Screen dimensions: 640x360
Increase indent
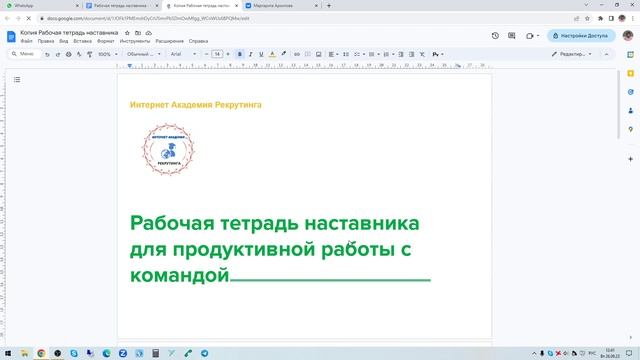pyautogui.click(x=411, y=54)
